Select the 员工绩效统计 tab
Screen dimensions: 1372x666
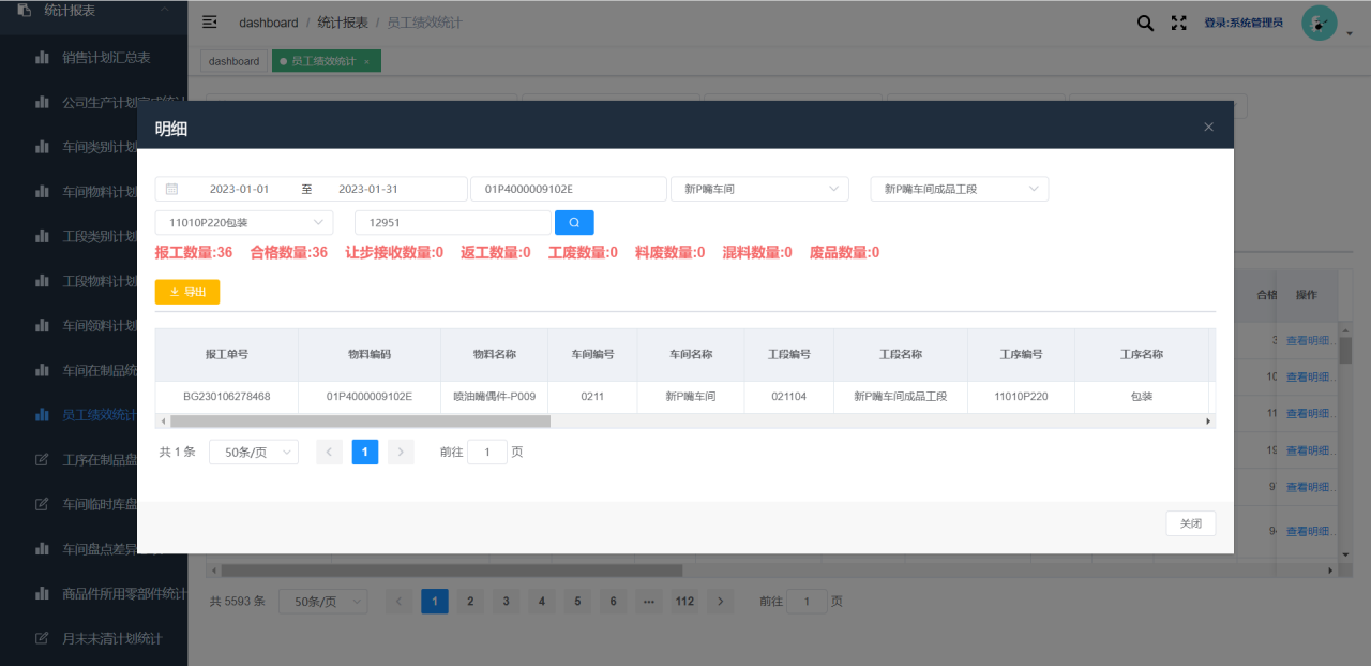(323, 61)
